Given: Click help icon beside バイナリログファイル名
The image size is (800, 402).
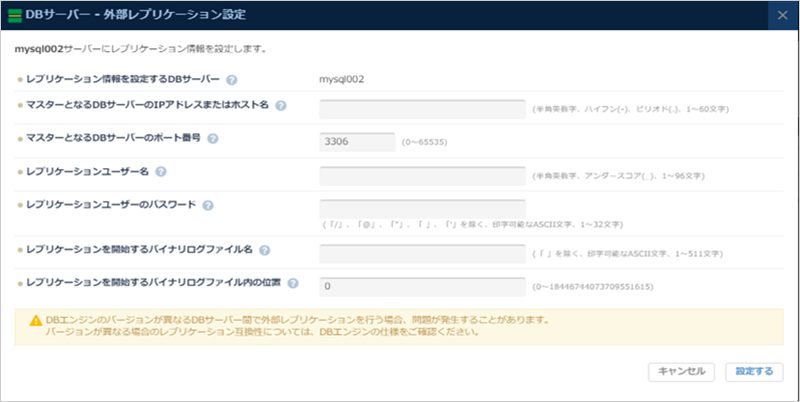Looking at the screenshot, I should tap(264, 250).
